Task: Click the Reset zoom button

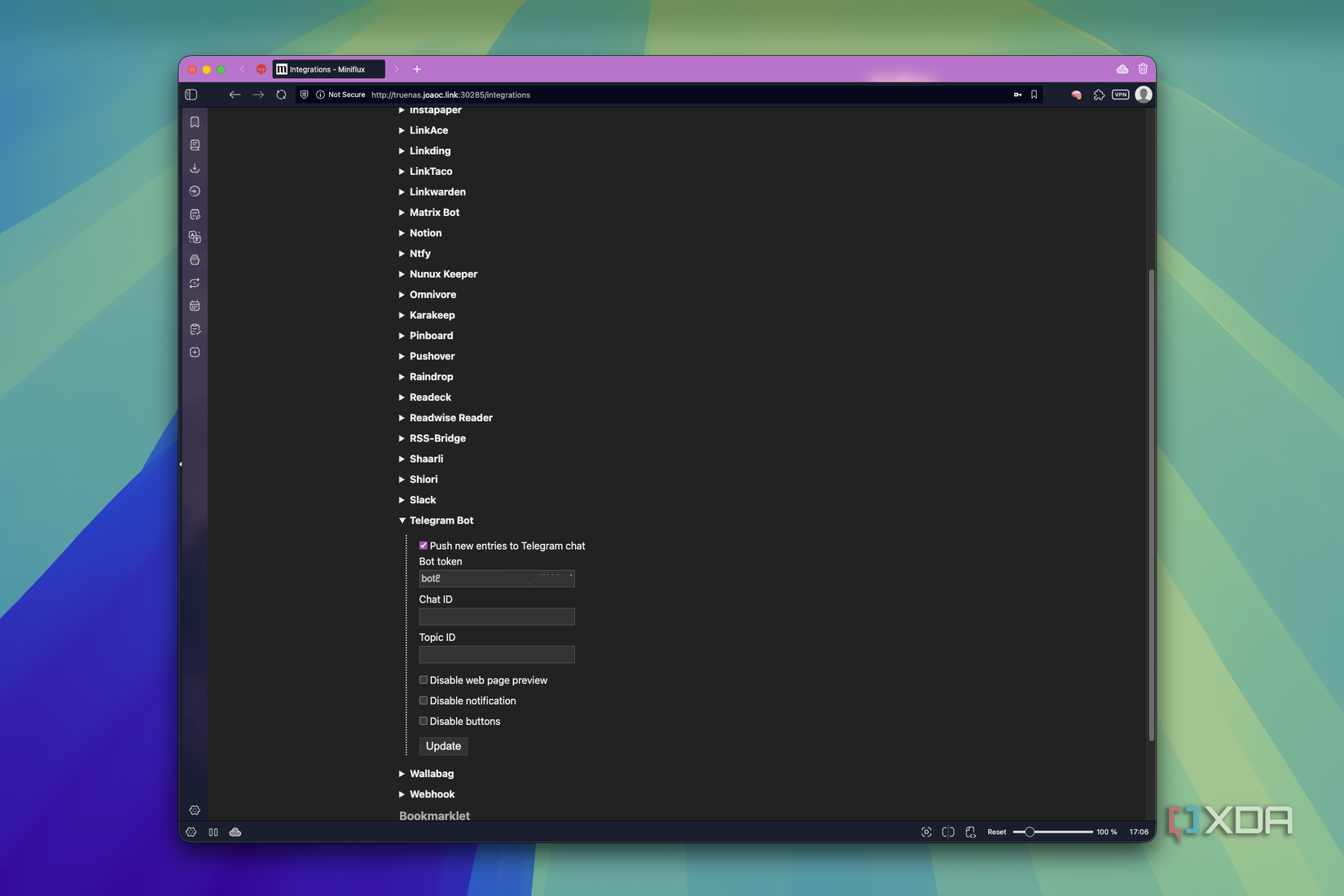Action: click(996, 832)
